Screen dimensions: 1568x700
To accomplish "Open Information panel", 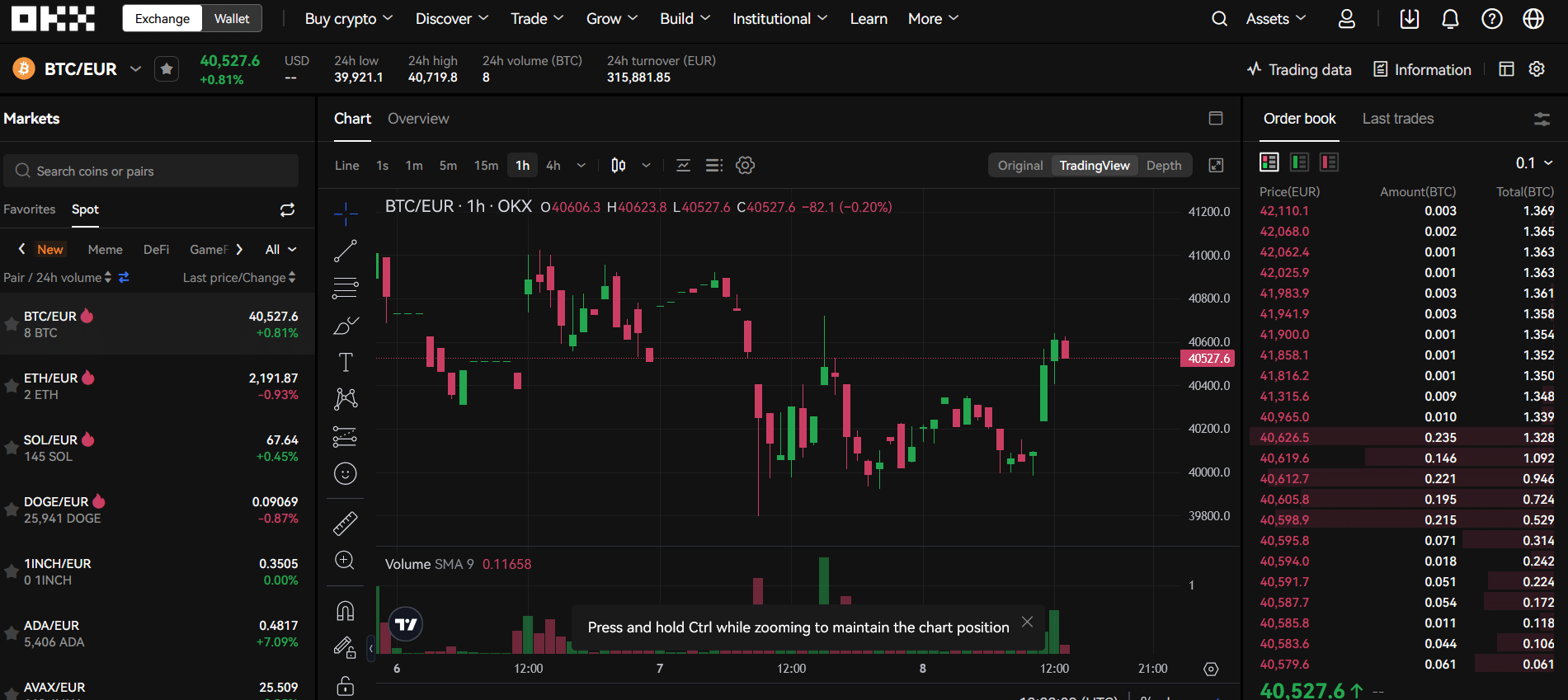I will tap(1422, 69).
